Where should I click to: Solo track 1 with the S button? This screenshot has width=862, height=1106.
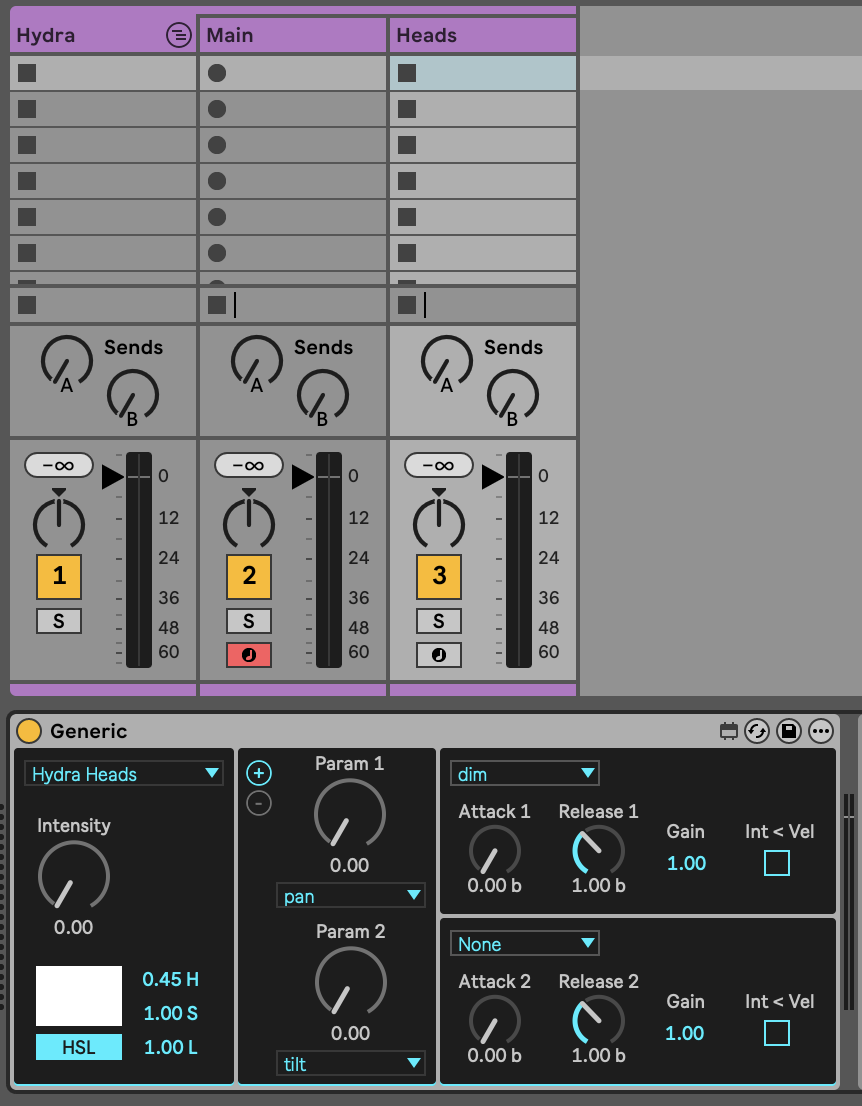coord(59,621)
